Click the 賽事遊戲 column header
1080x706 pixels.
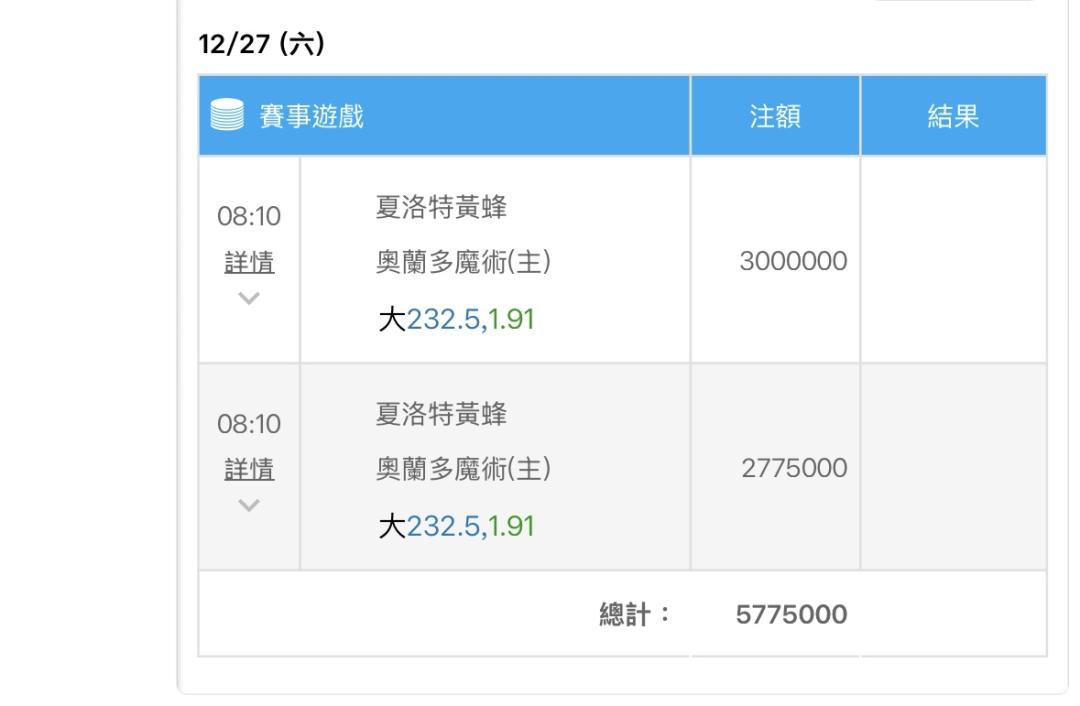click(x=312, y=117)
